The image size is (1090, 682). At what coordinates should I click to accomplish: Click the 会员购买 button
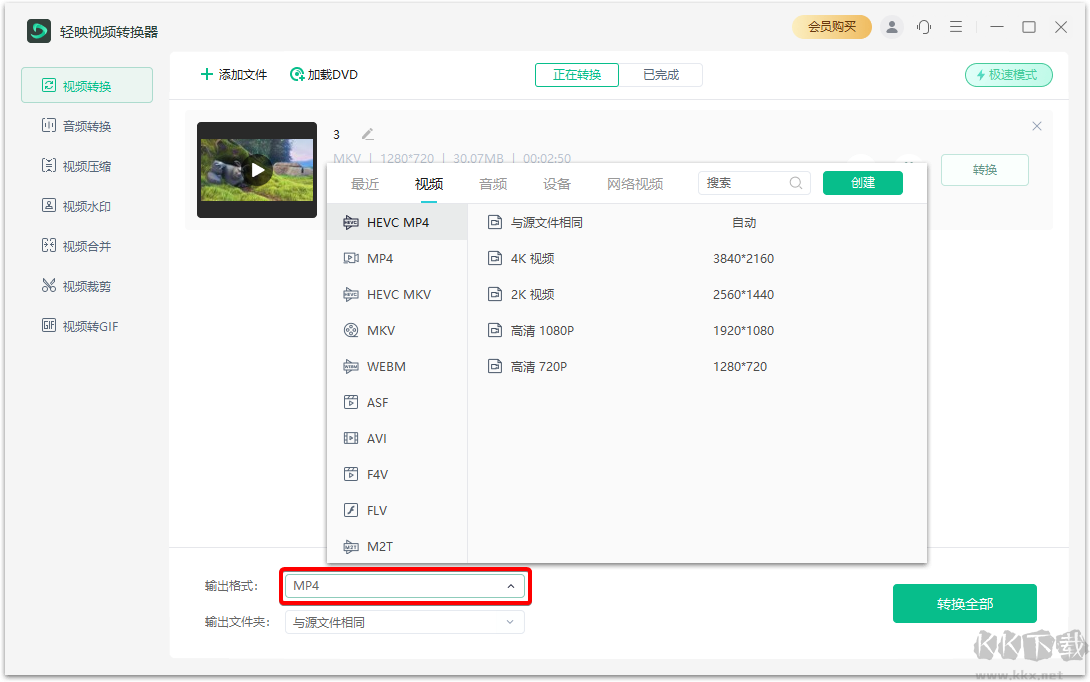832,27
